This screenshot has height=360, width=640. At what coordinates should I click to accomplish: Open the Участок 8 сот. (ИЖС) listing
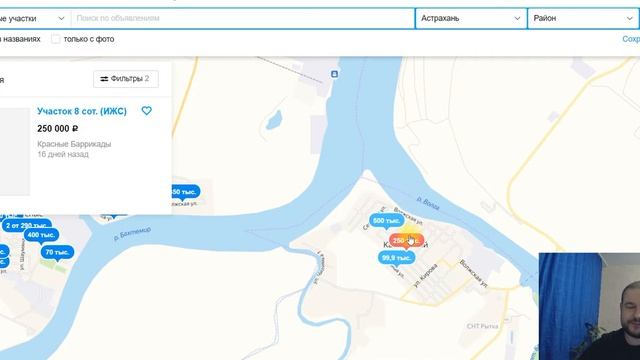point(82,111)
